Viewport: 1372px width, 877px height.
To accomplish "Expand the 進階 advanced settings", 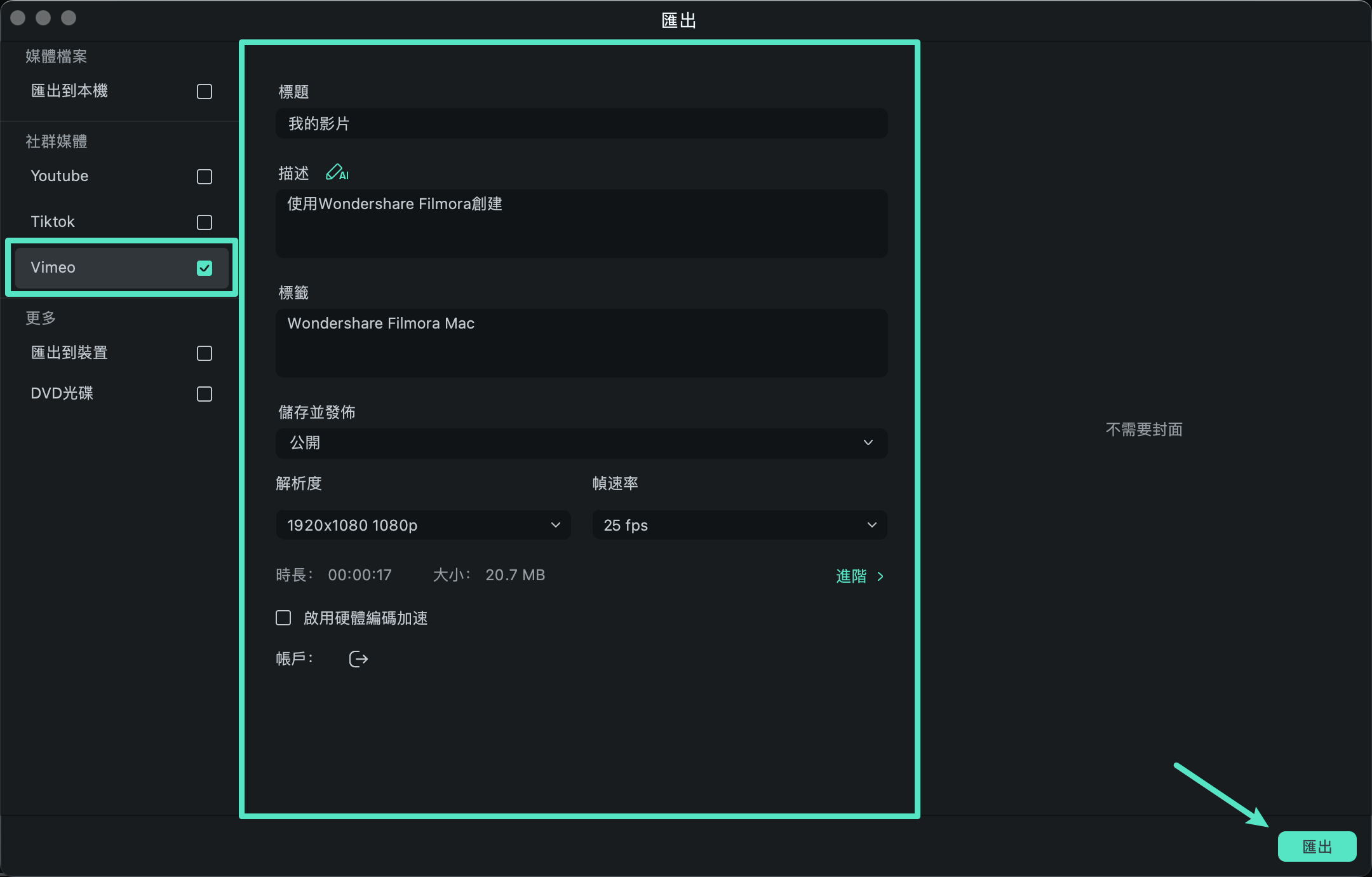I will [860, 576].
